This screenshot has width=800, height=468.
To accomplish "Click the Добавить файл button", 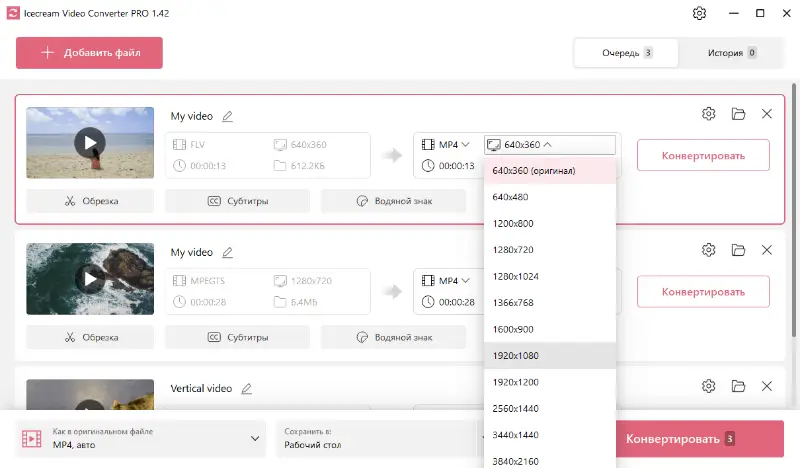I will (89, 53).
